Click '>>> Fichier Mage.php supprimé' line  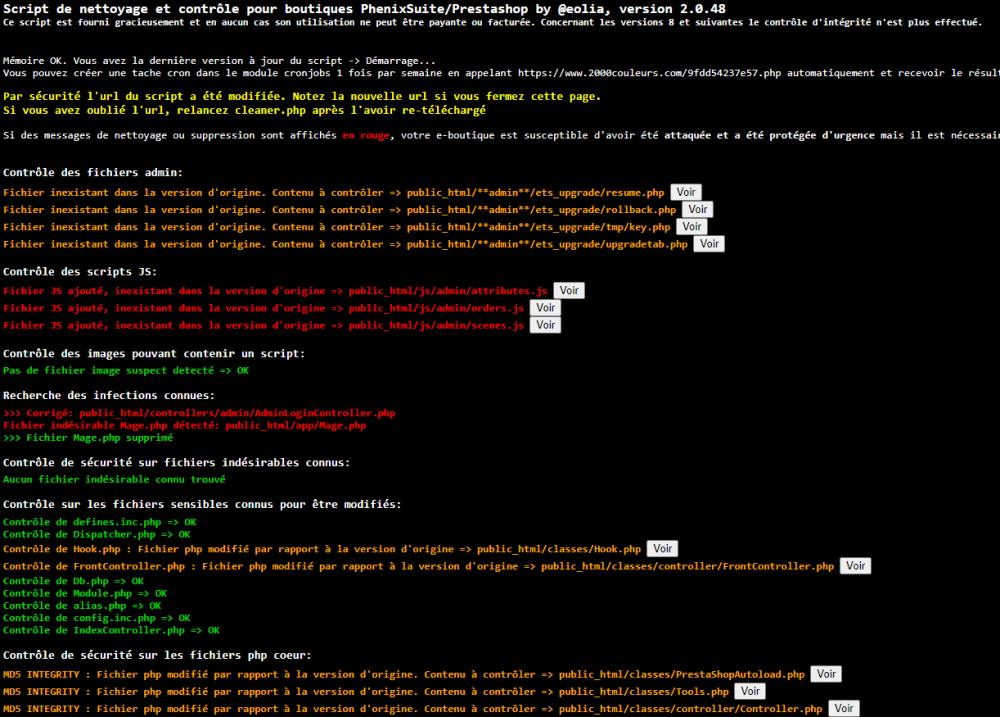click(x=88, y=438)
